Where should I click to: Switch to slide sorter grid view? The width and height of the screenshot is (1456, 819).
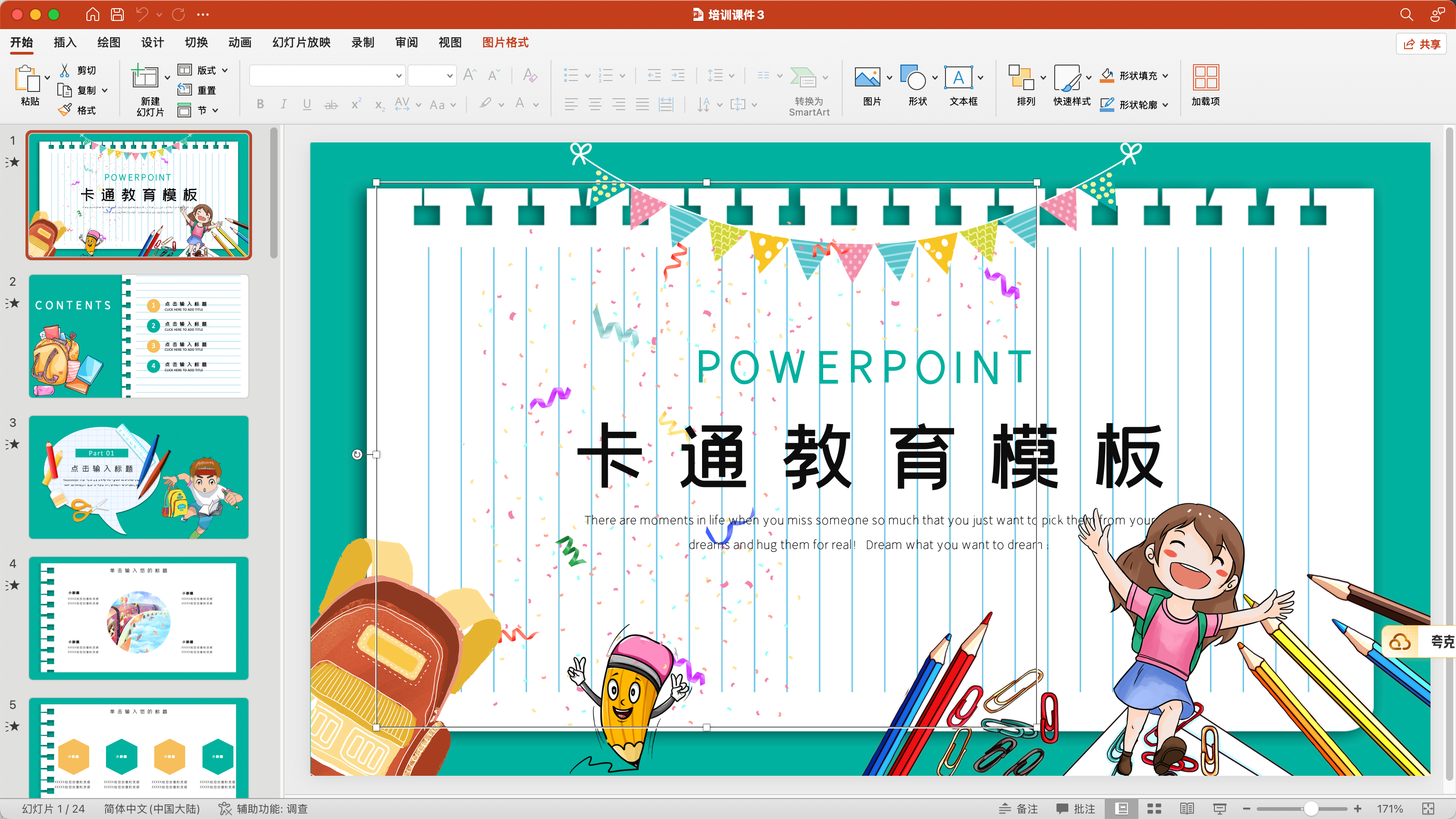tap(1154, 809)
